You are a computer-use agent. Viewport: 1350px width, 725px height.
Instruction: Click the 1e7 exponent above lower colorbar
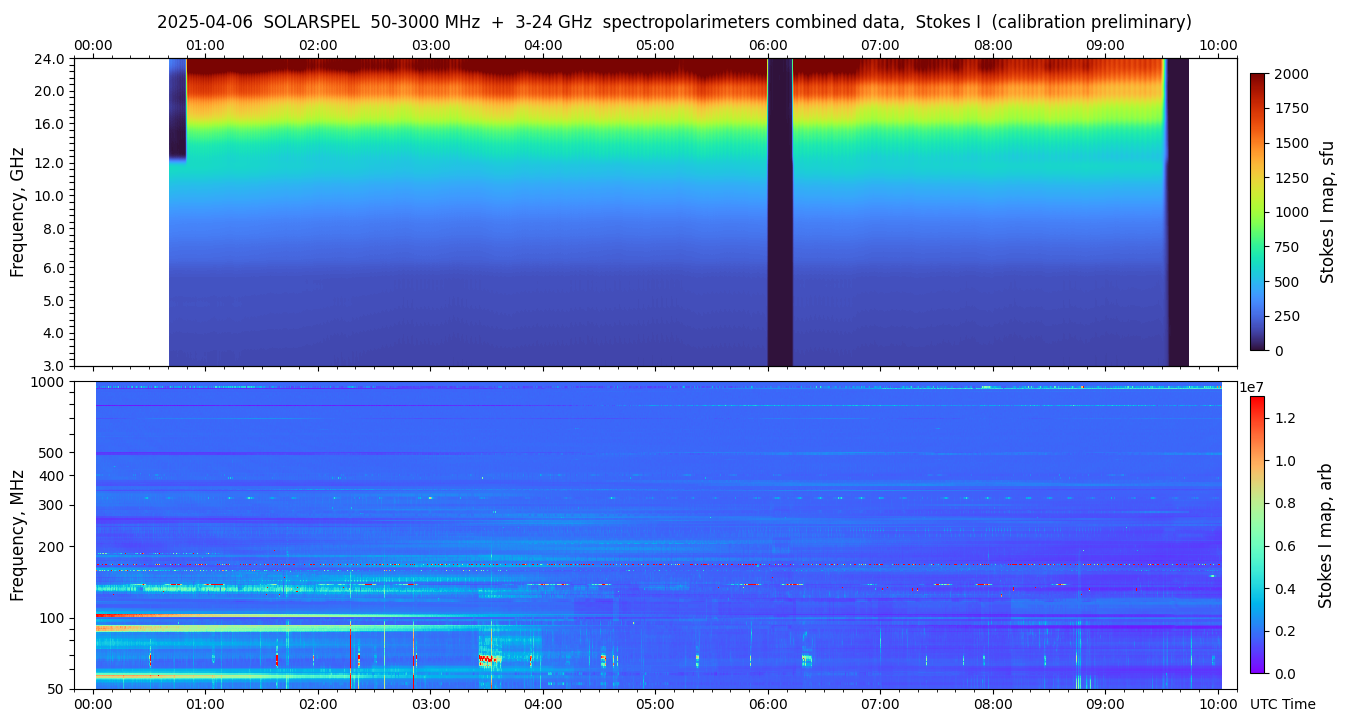coord(1254,387)
